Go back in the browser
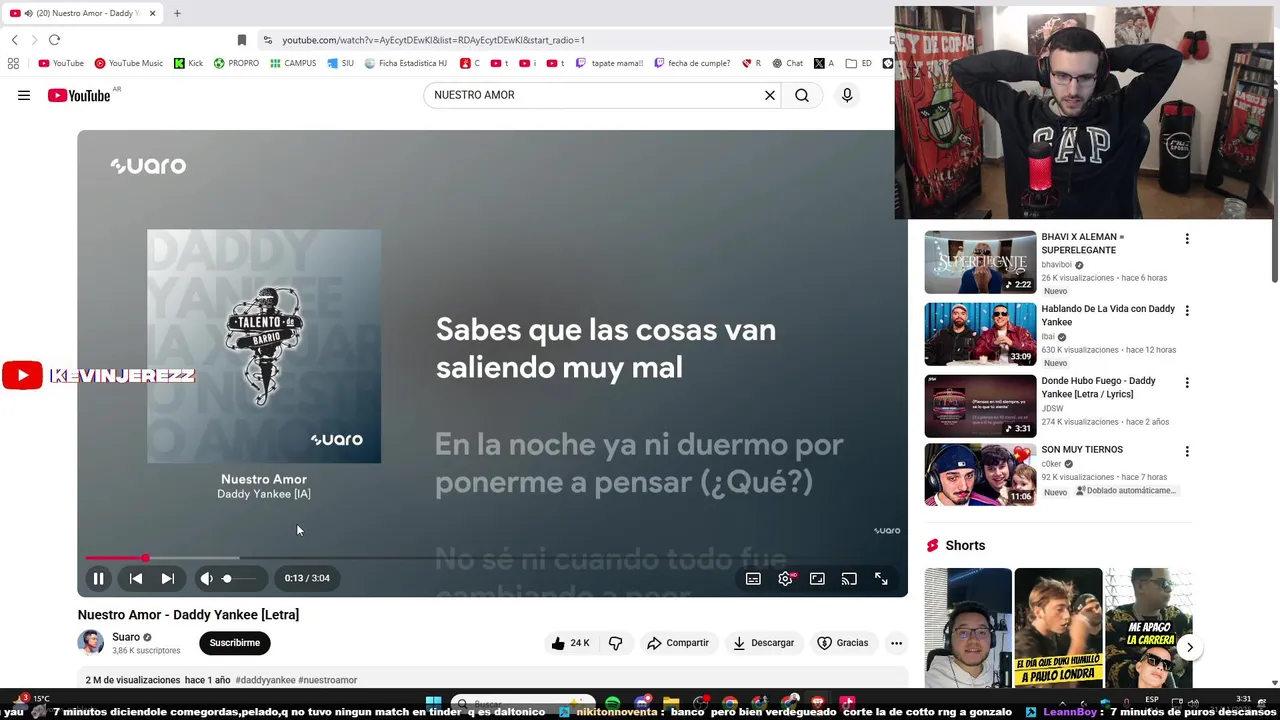 coord(14,40)
